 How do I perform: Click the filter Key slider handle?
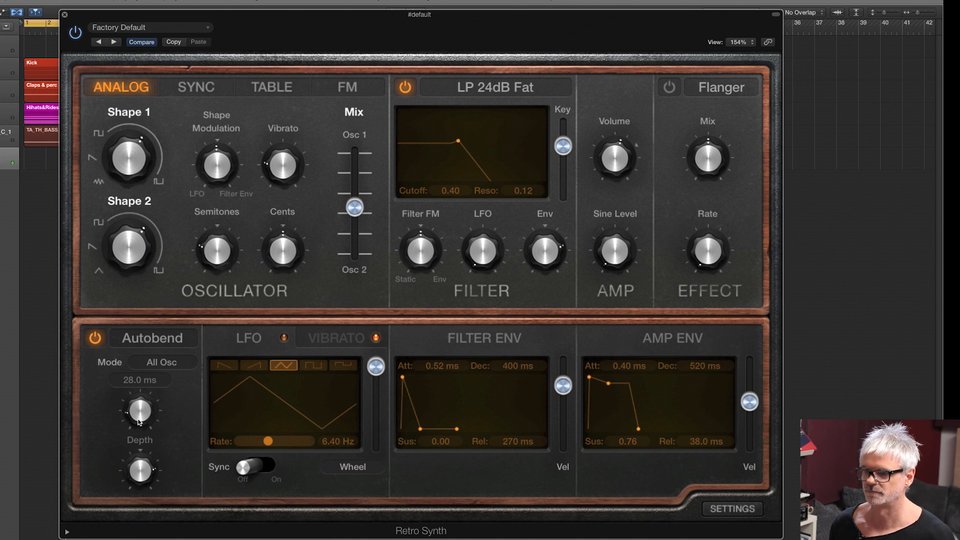tap(563, 146)
